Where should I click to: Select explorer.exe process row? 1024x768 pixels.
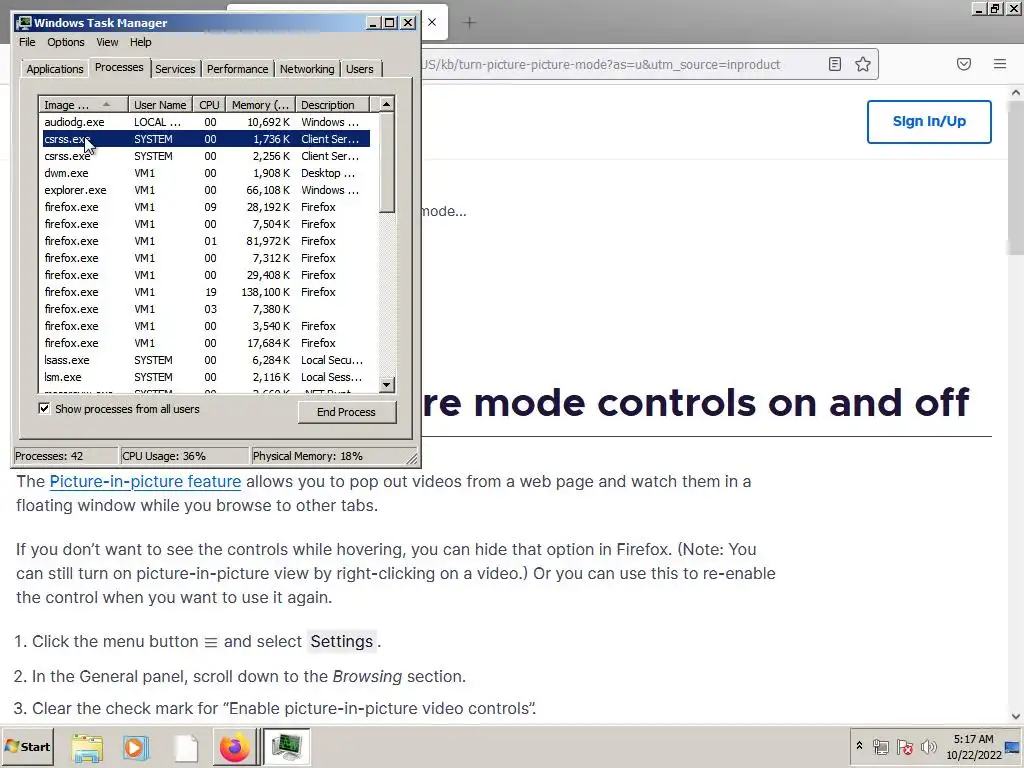coord(206,190)
